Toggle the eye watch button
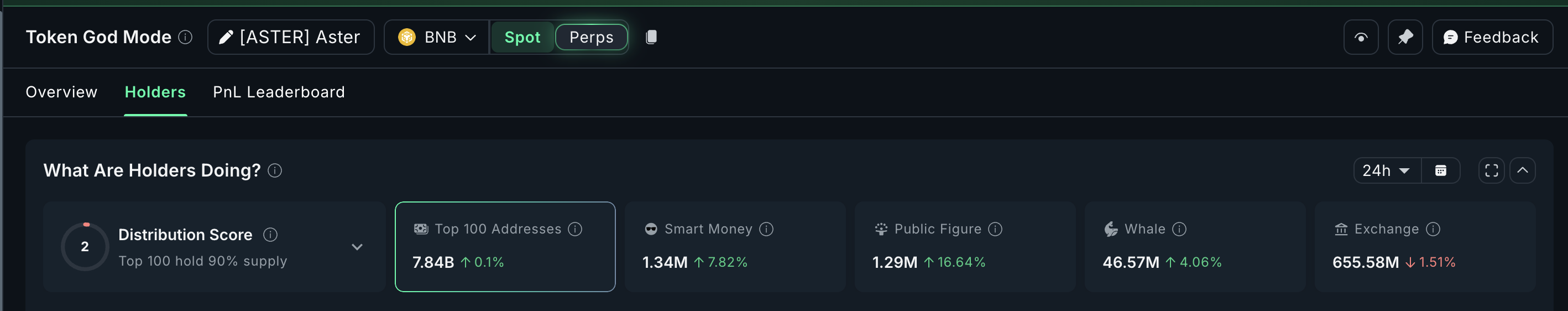This screenshot has height=311, width=1568. click(1361, 37)
